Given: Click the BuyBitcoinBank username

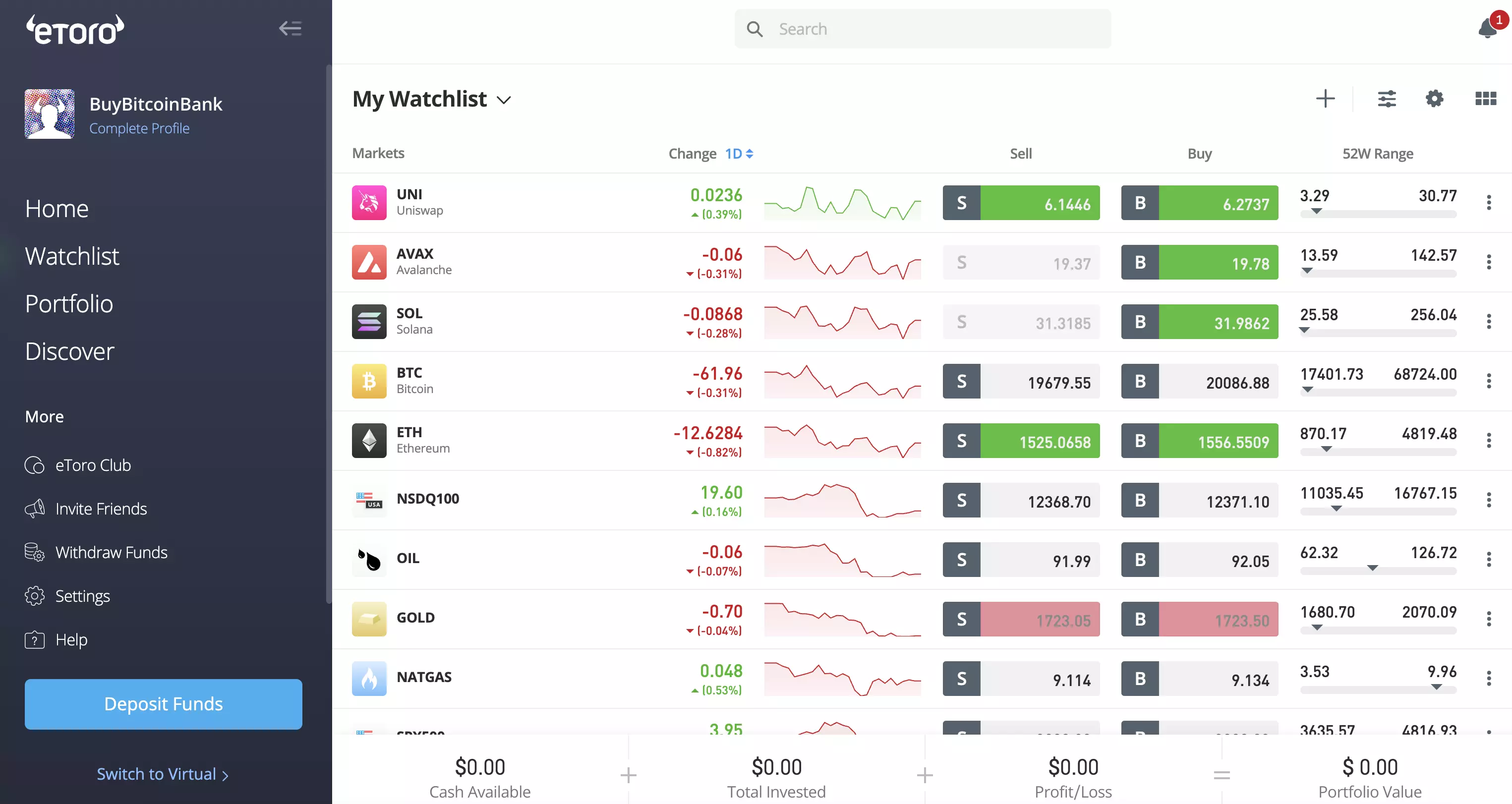Looking at the screenshot, I should pos(156,104).
